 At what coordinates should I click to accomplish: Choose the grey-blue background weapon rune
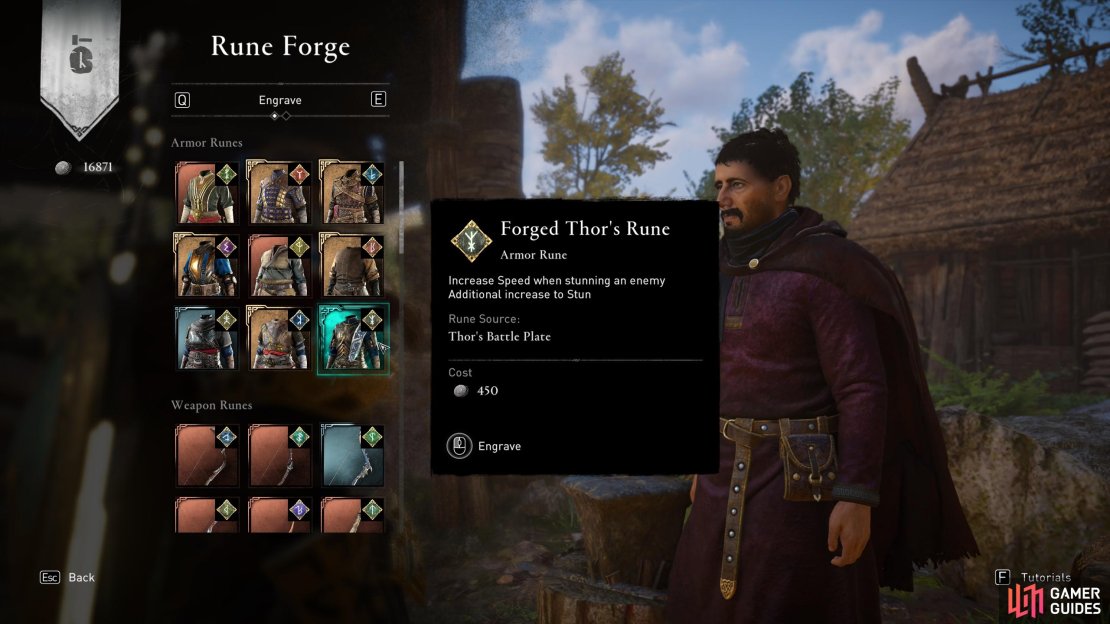[x=353, y=455]
